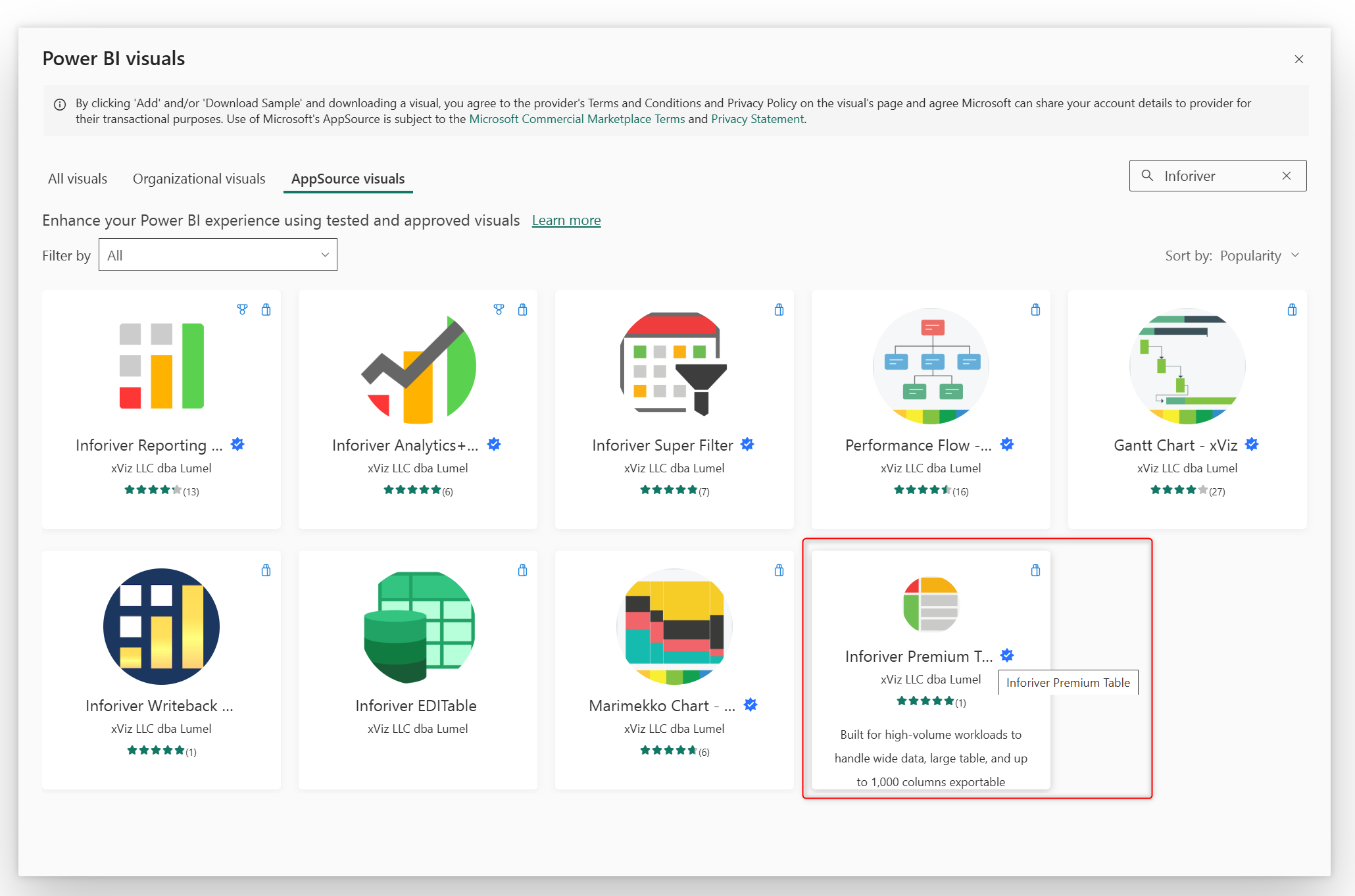Click shopping bag icon on Inforiver Super Filter card
The image size is (1355, 896).
coord(779,310)
